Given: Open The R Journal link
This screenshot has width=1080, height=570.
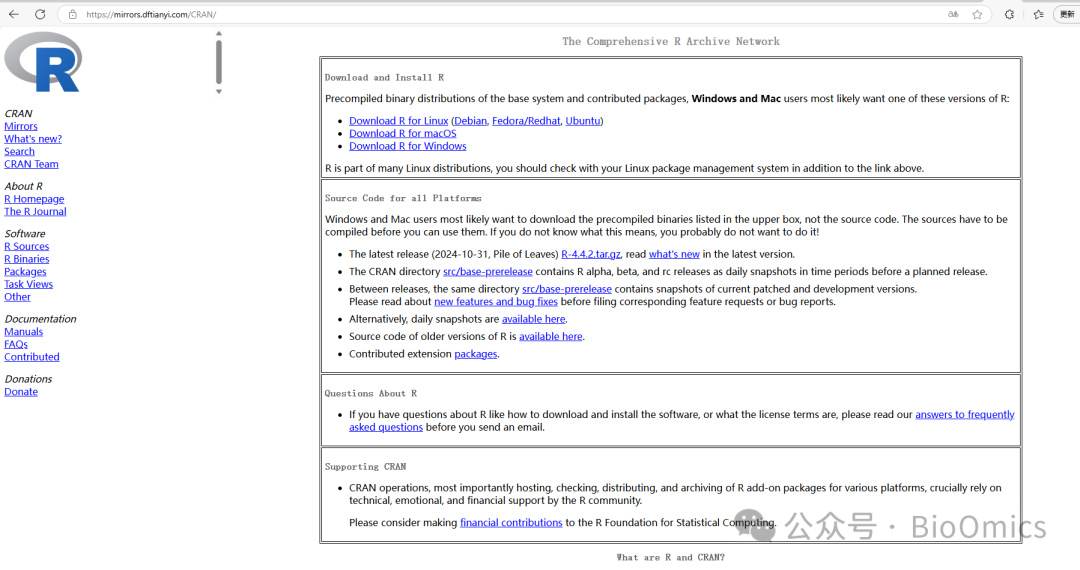Looking at the screenshot, I should tap(35, 211).
